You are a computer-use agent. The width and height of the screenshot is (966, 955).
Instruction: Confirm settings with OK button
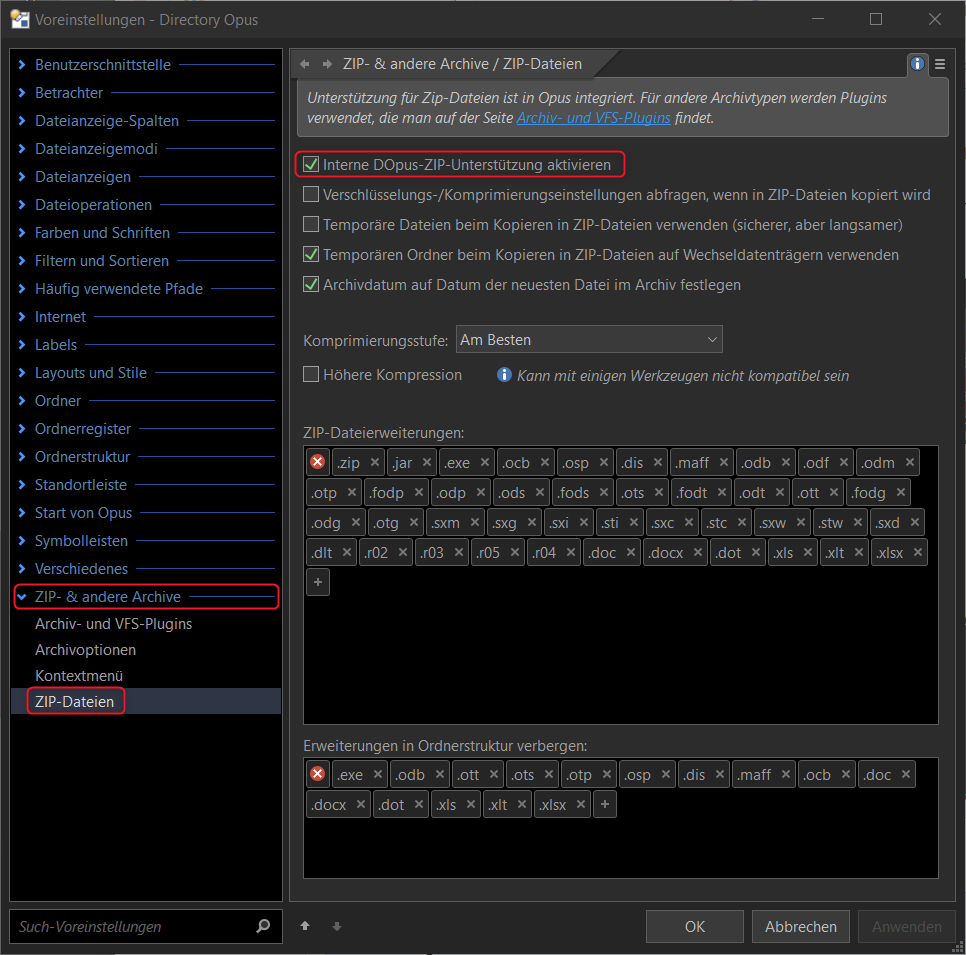pyautogui.click(x=695, y=927)
